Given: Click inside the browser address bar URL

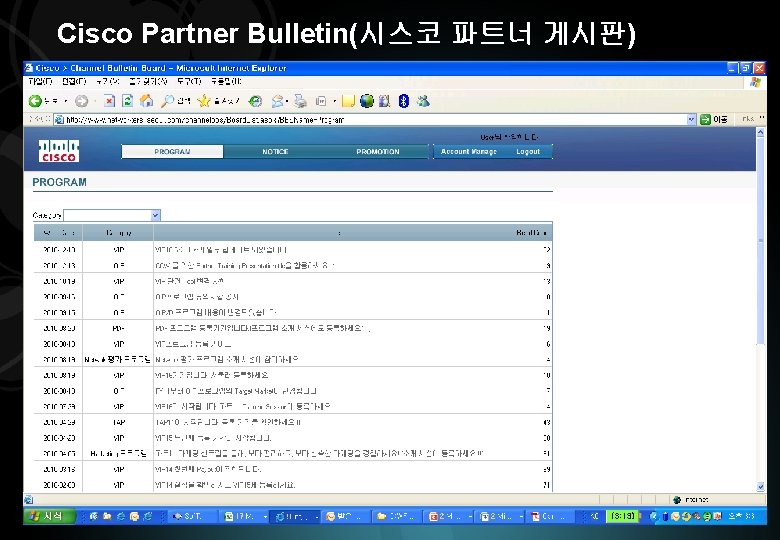Looking at the screenshot, I should click(x=371, y=119).
